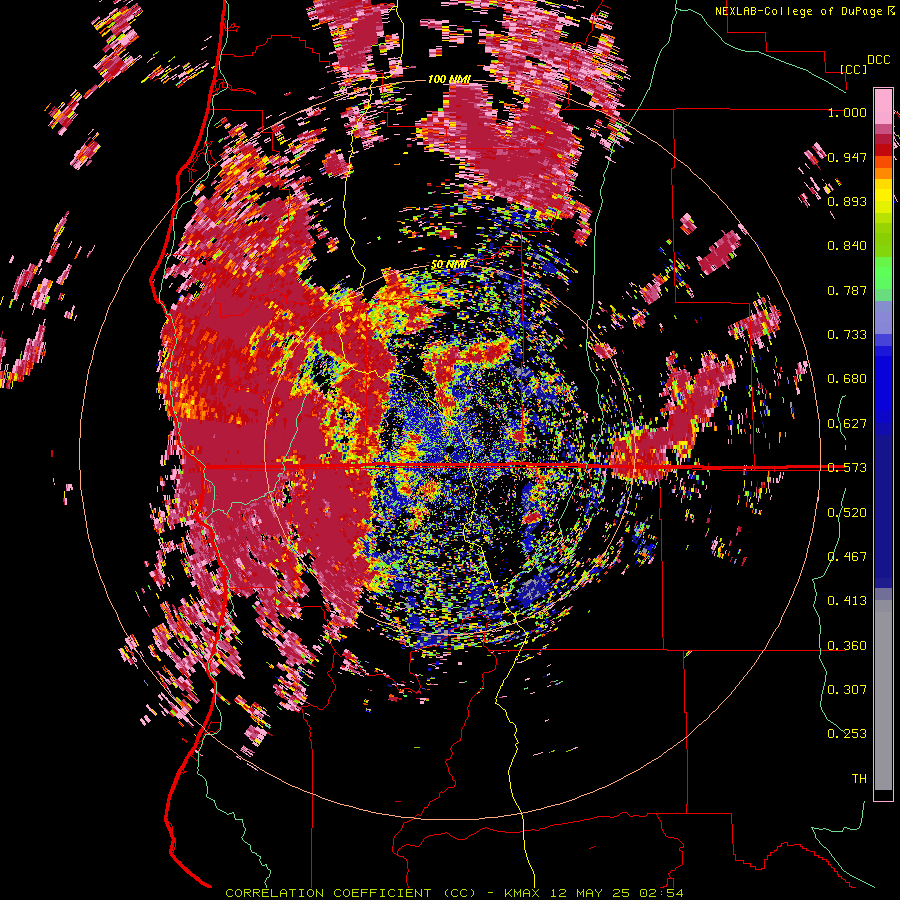Click the 02:54 time stamp

pos(661,893)
